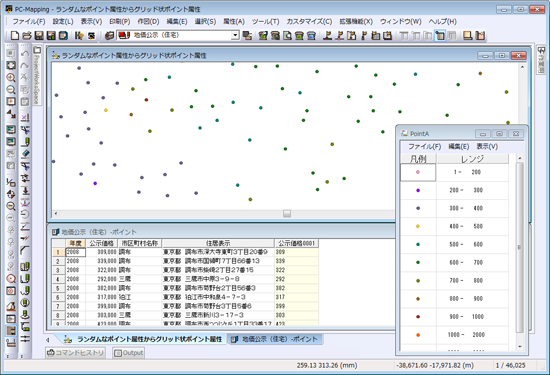This screenshot has width=550, height=375.
Task: Click status bar value 1 / 46,025
Action: [x=510, y=366]
